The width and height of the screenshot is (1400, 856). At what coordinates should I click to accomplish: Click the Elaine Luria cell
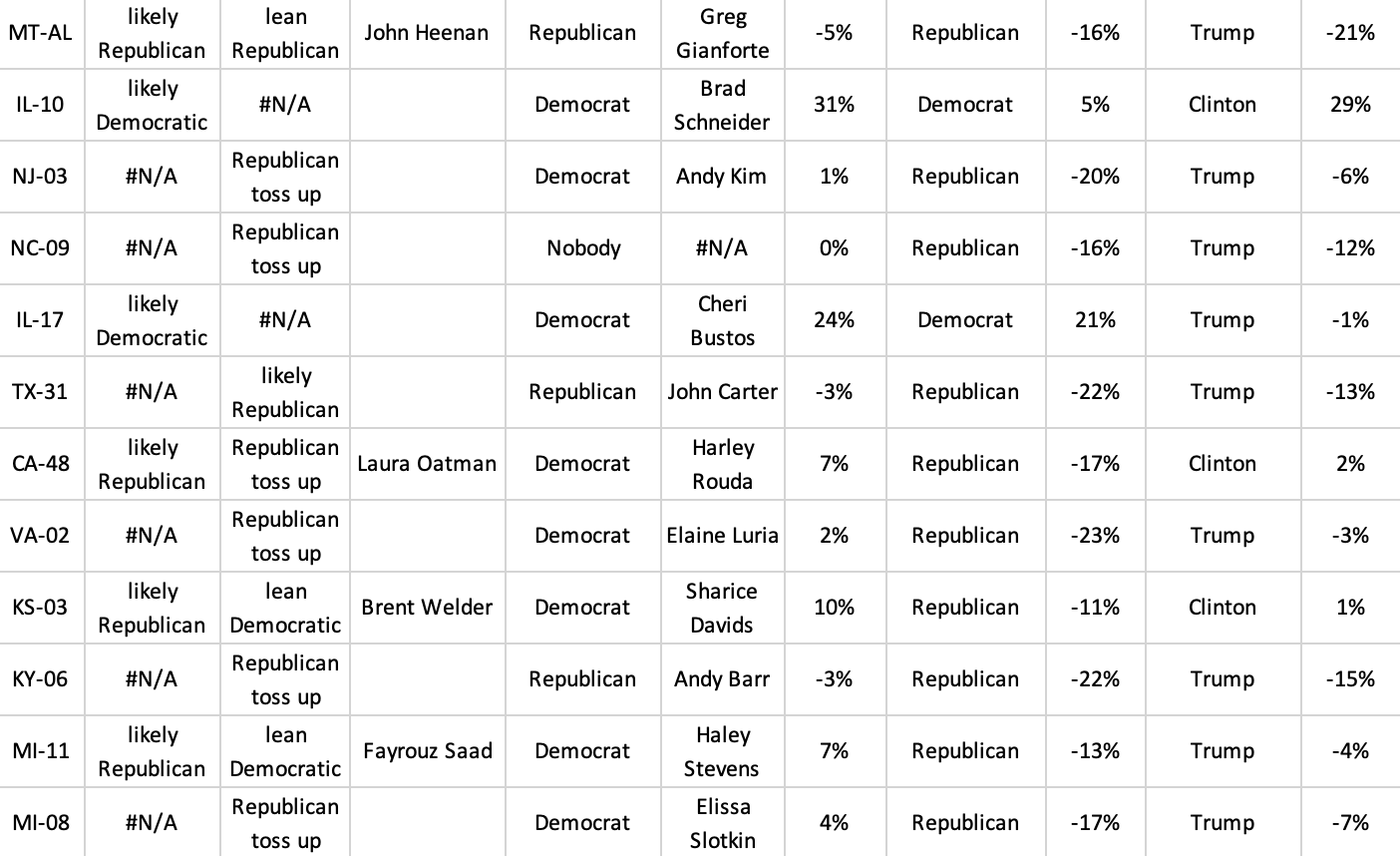pos(722,536)
